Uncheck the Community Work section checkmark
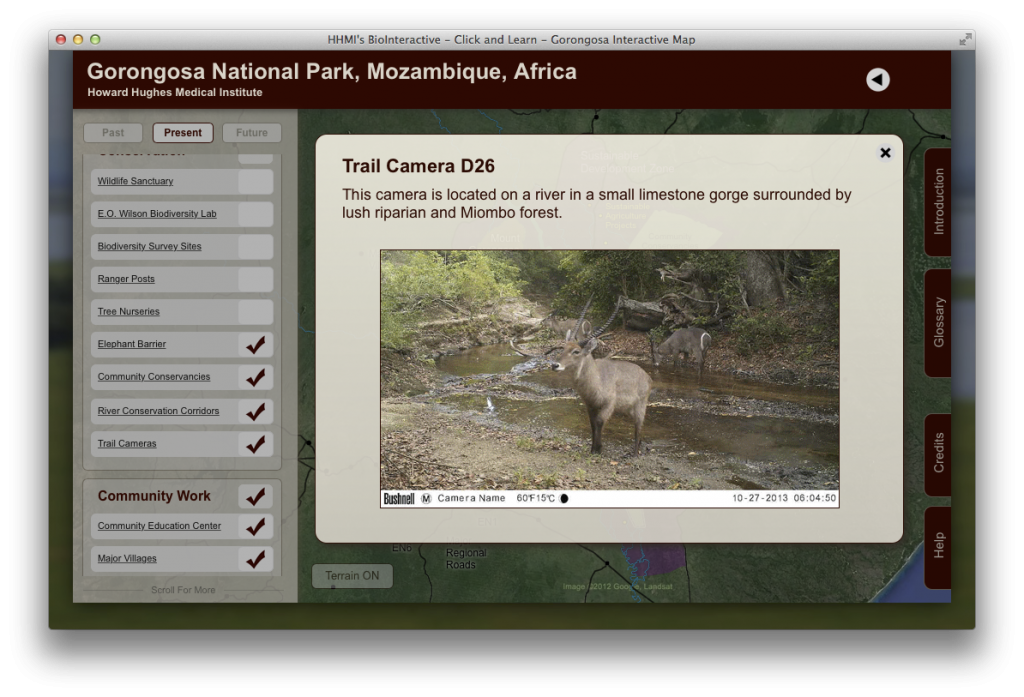This screenshot has height=697, width=1024. (257, 496)
